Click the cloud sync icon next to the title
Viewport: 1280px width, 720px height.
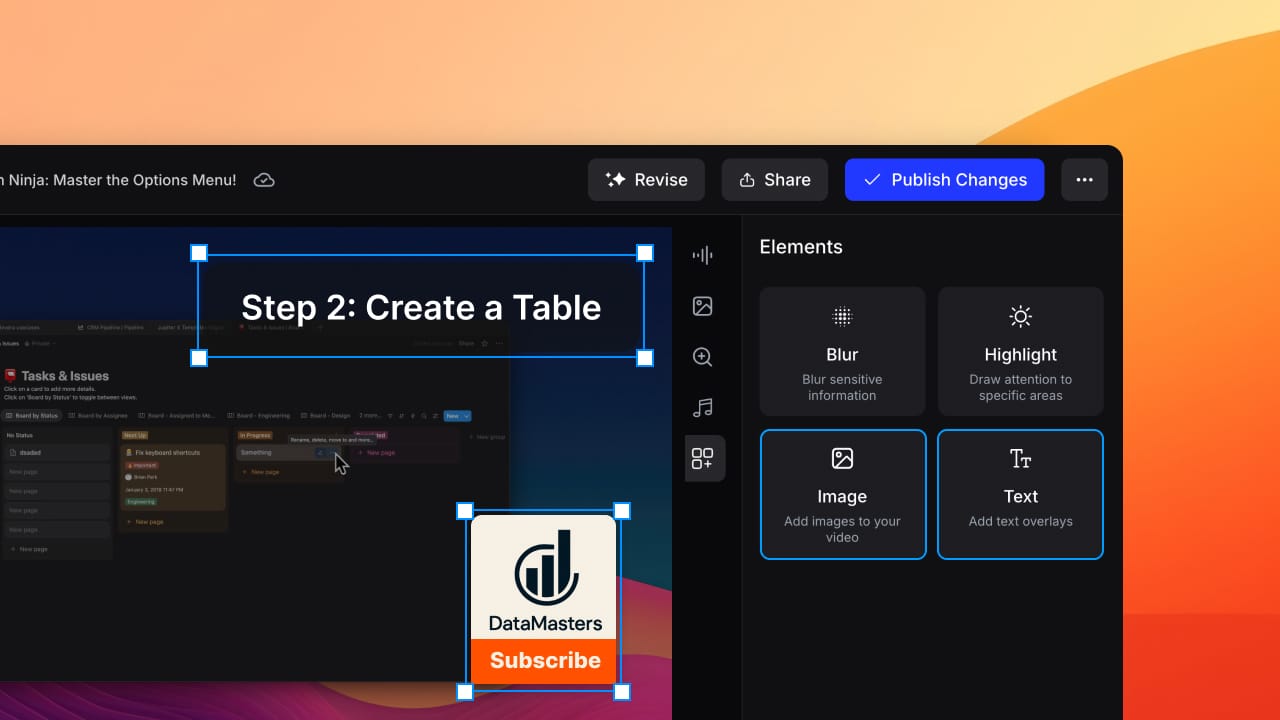pyautogui.click(x=263, y=180)
